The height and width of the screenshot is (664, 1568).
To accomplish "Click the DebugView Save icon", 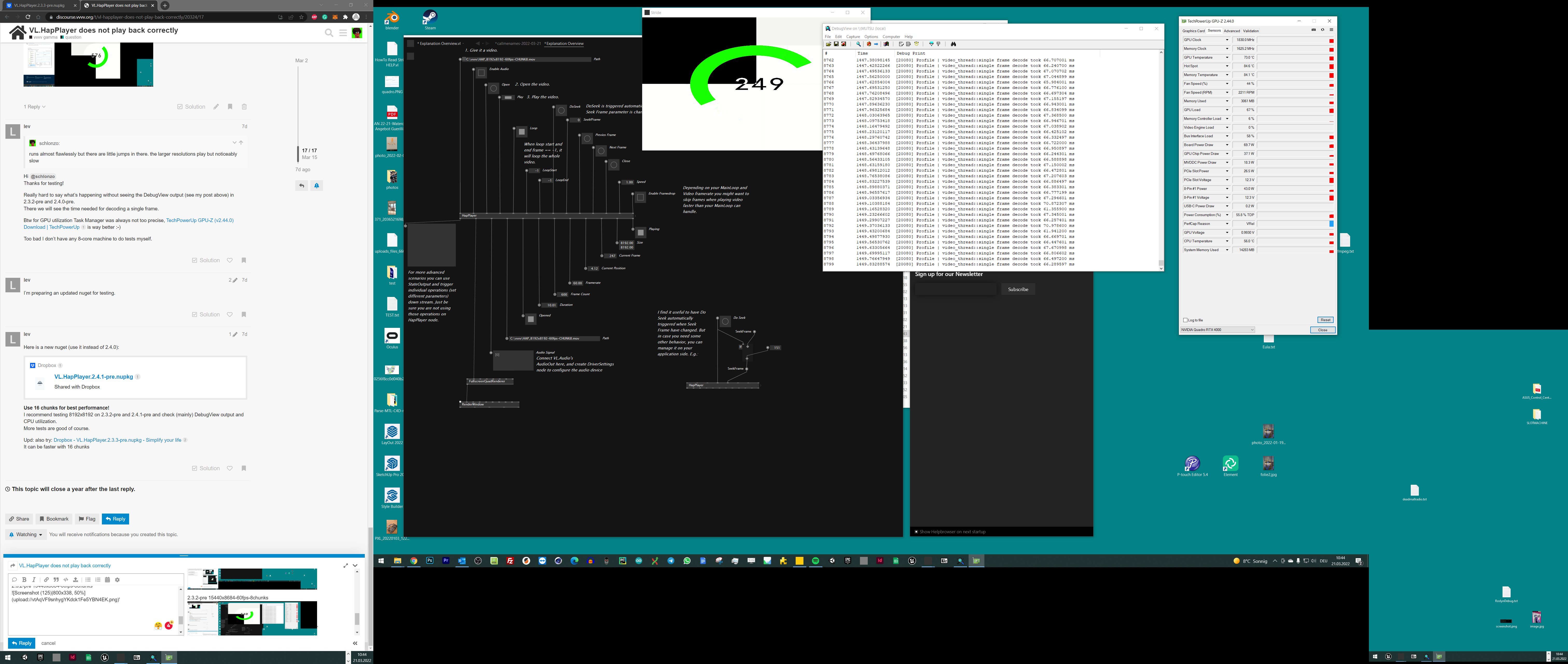I will [836, 44].
